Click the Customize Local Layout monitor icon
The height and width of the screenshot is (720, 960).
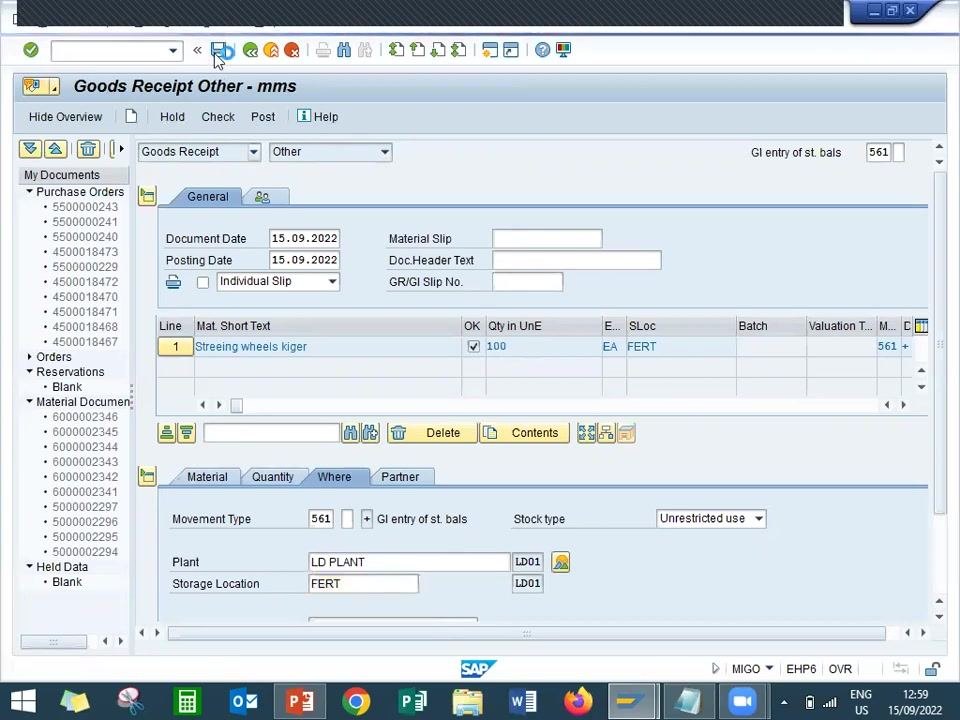[563, 50]
